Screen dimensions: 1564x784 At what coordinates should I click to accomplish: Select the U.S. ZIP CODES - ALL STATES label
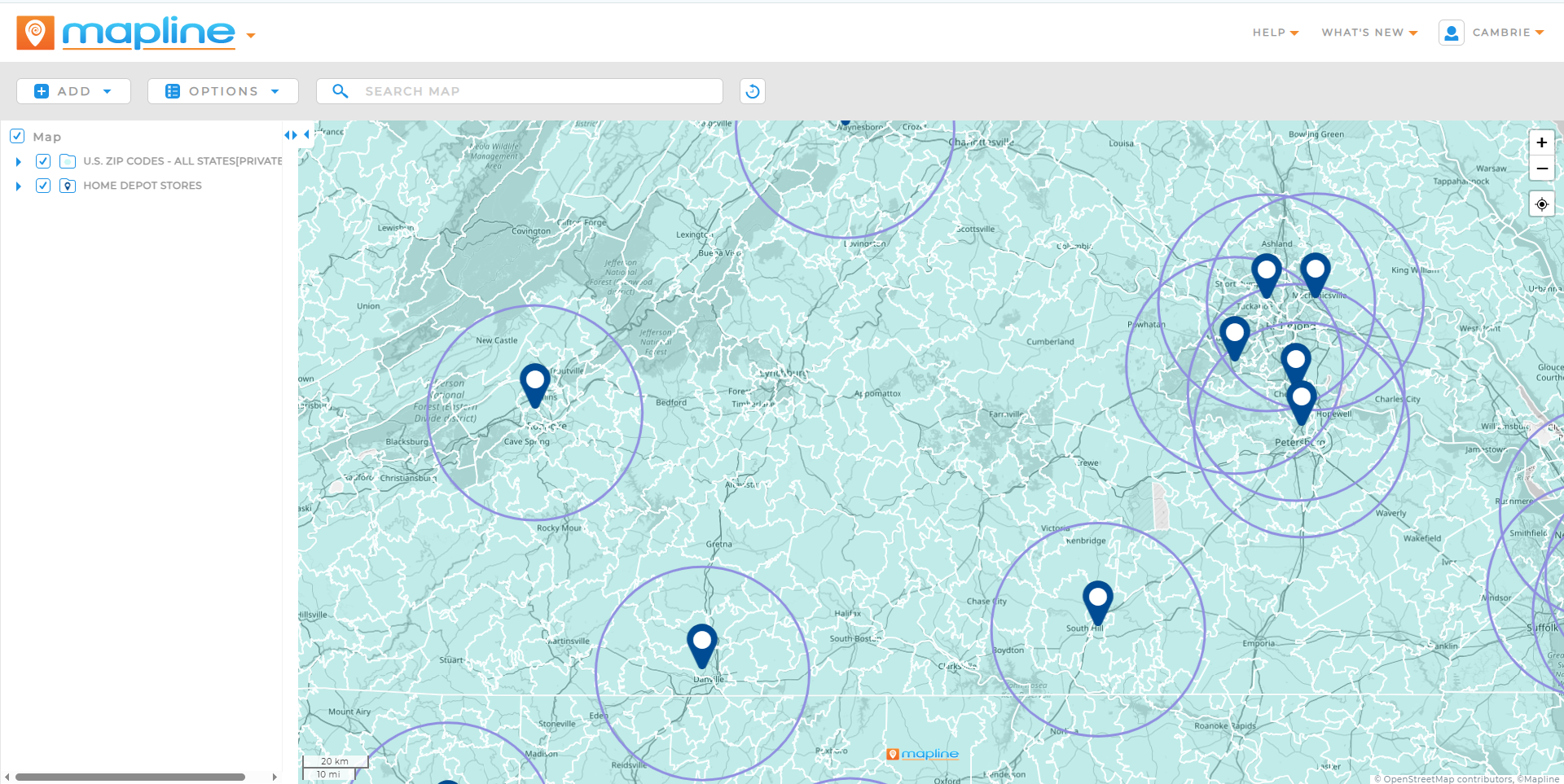182,161
